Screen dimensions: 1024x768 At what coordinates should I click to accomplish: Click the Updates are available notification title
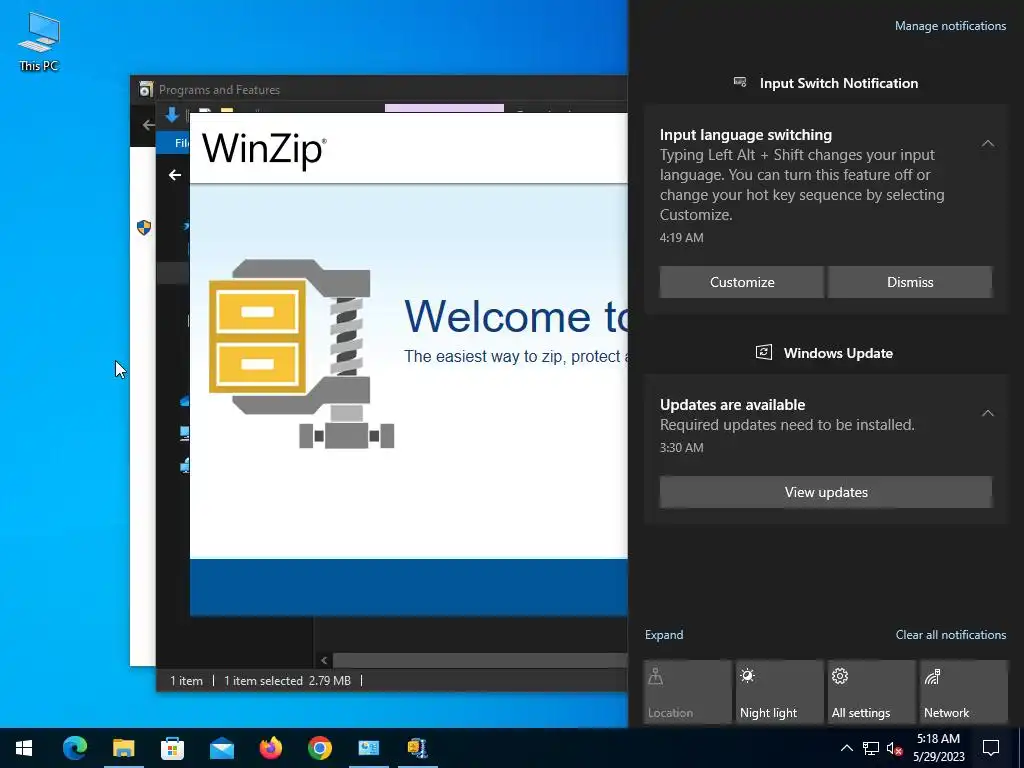(x=732, y=405)
